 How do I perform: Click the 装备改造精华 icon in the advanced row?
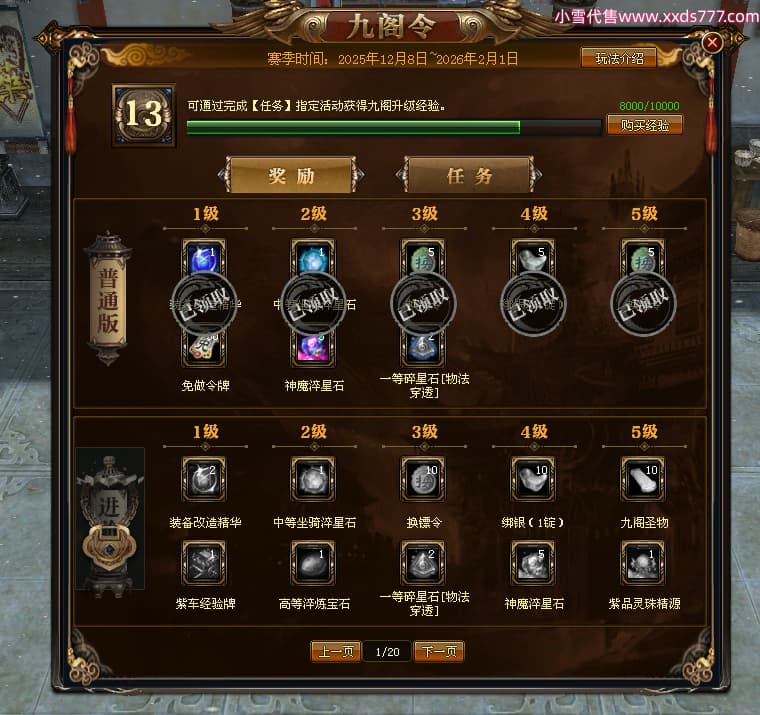(204, 479)
